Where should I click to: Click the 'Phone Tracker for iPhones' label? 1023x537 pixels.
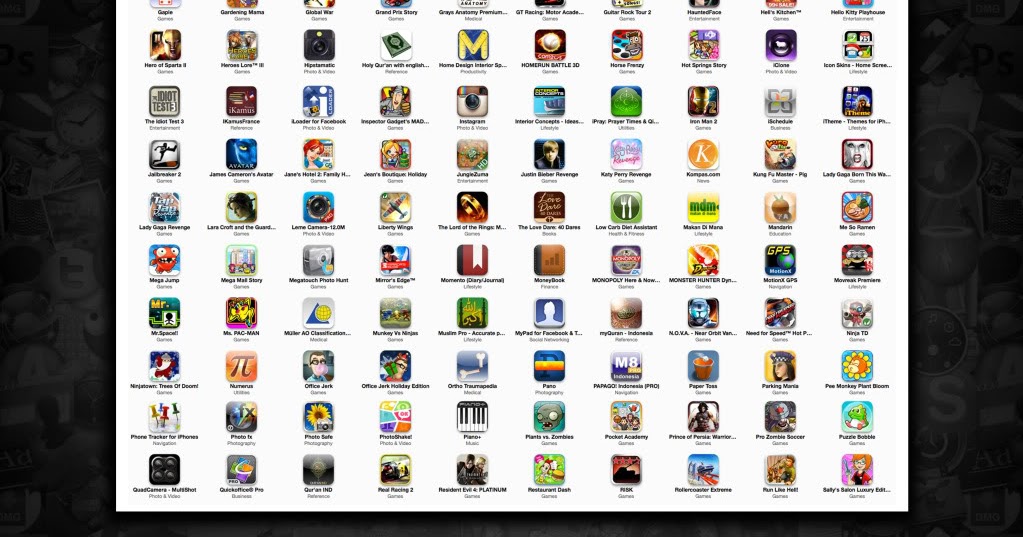coord(164,437)
